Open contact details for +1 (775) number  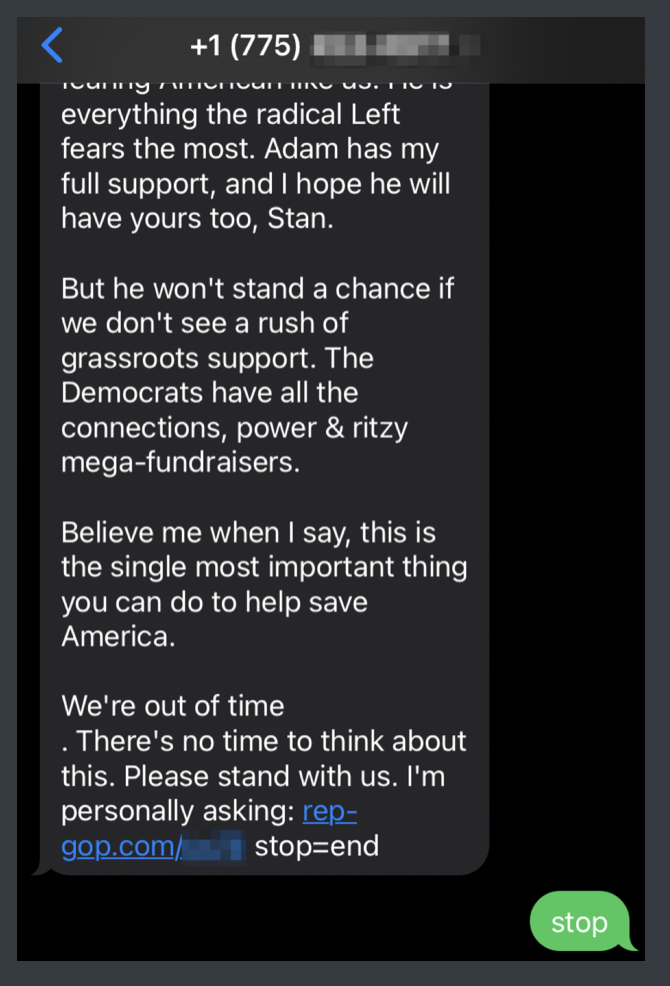[x=245, y=46]
